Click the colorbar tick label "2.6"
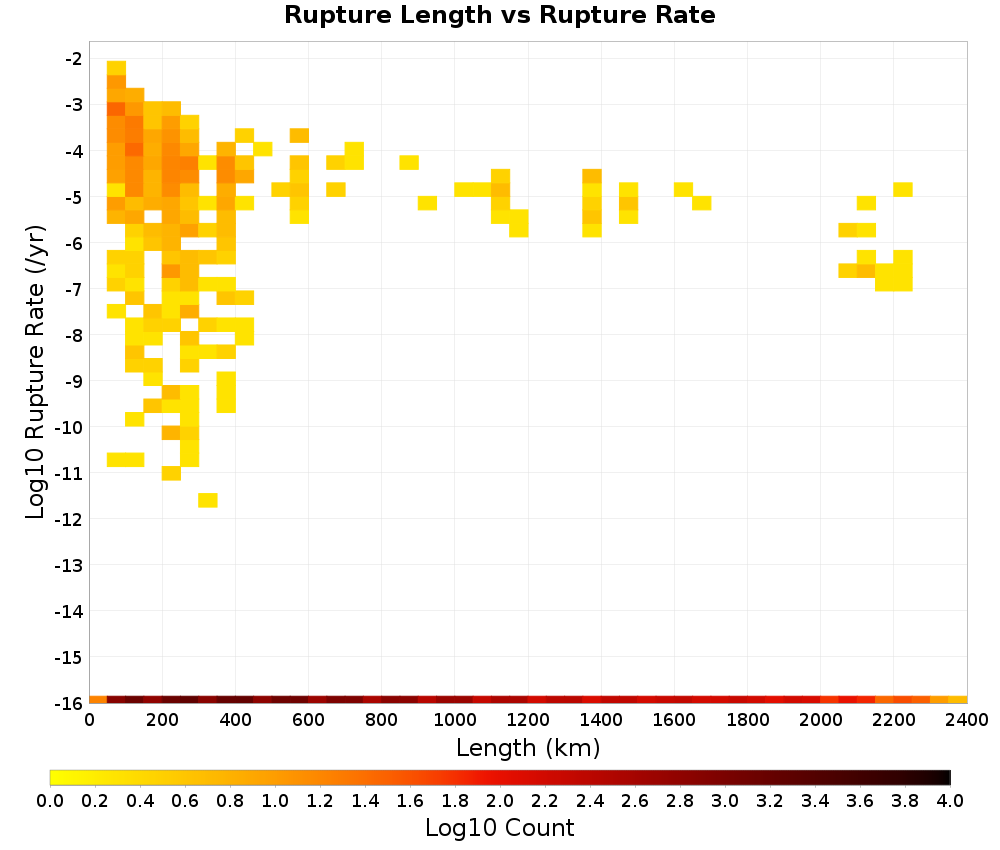The width and height of the screenshot is (1000, 850). 635,800
